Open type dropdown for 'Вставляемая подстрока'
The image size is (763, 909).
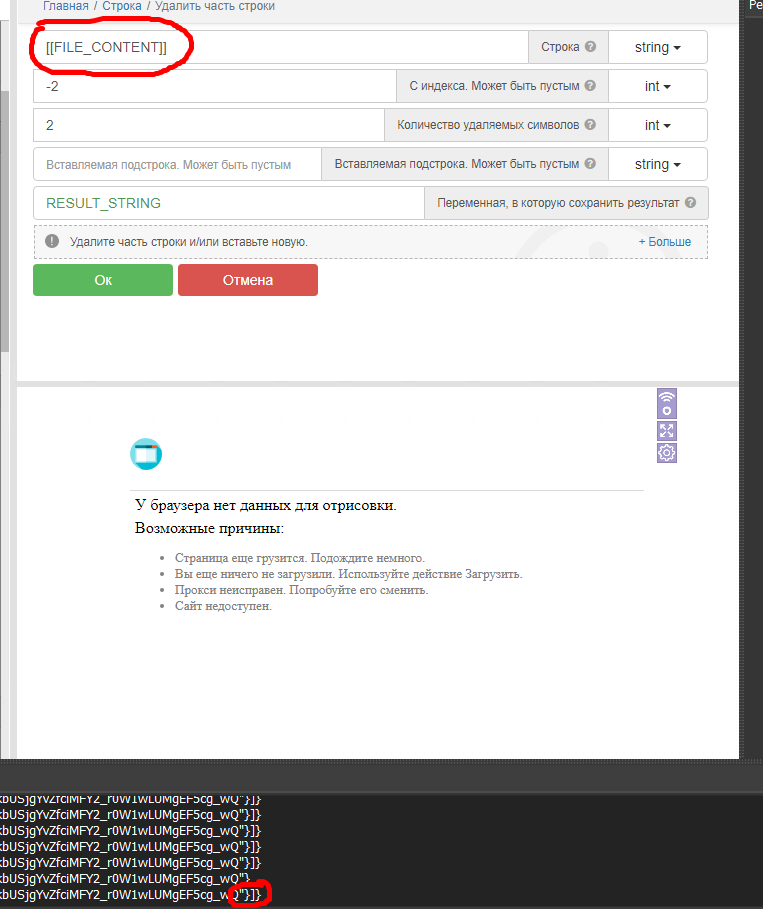(657, 164)
